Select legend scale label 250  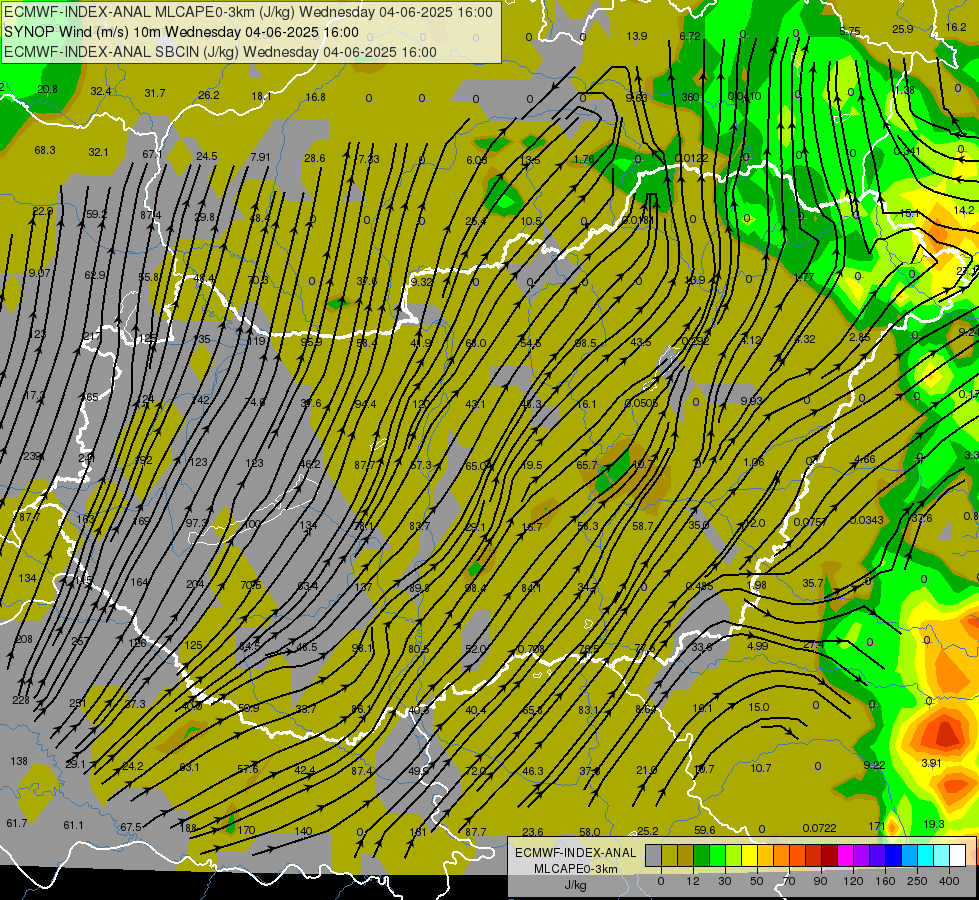tap(917, 881)
